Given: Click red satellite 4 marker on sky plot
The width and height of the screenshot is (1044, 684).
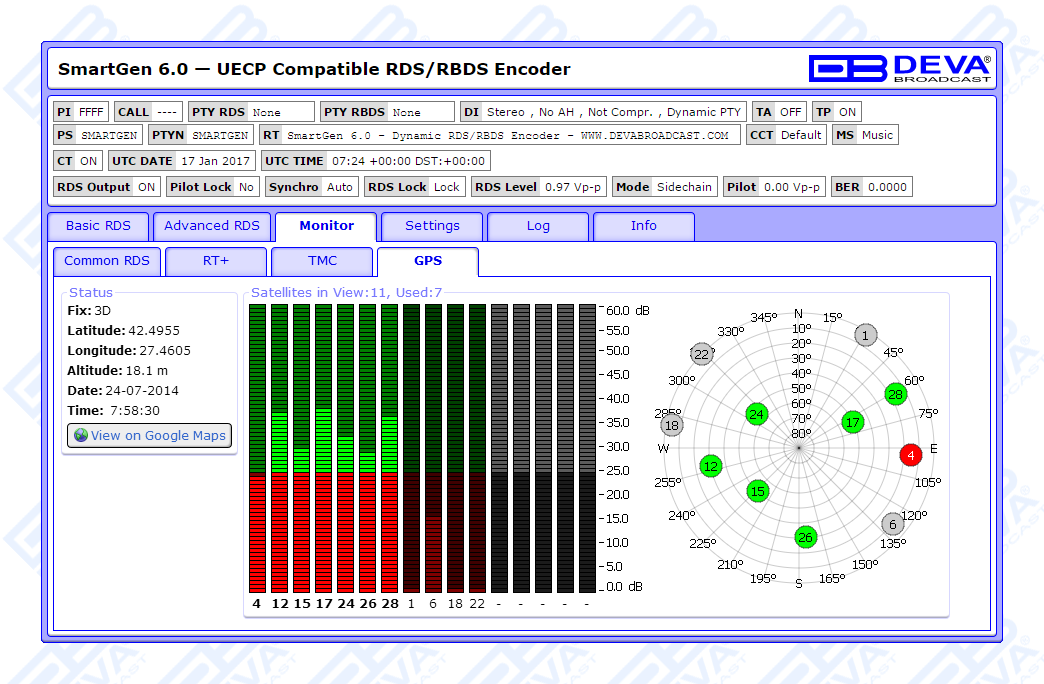Looking at the screenshot, I should 909,455.
